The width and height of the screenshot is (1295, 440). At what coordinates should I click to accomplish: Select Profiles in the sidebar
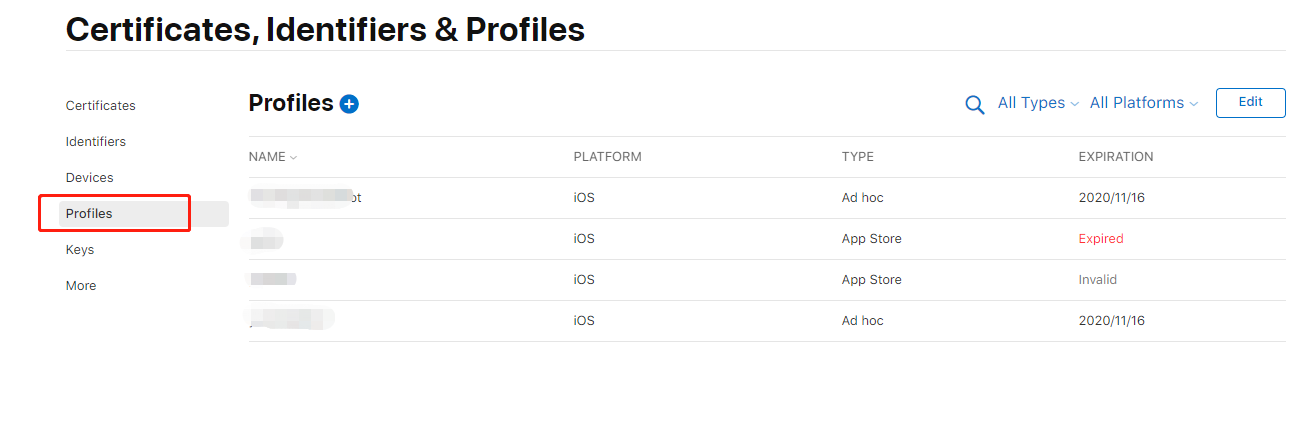(x=144, y=214)
